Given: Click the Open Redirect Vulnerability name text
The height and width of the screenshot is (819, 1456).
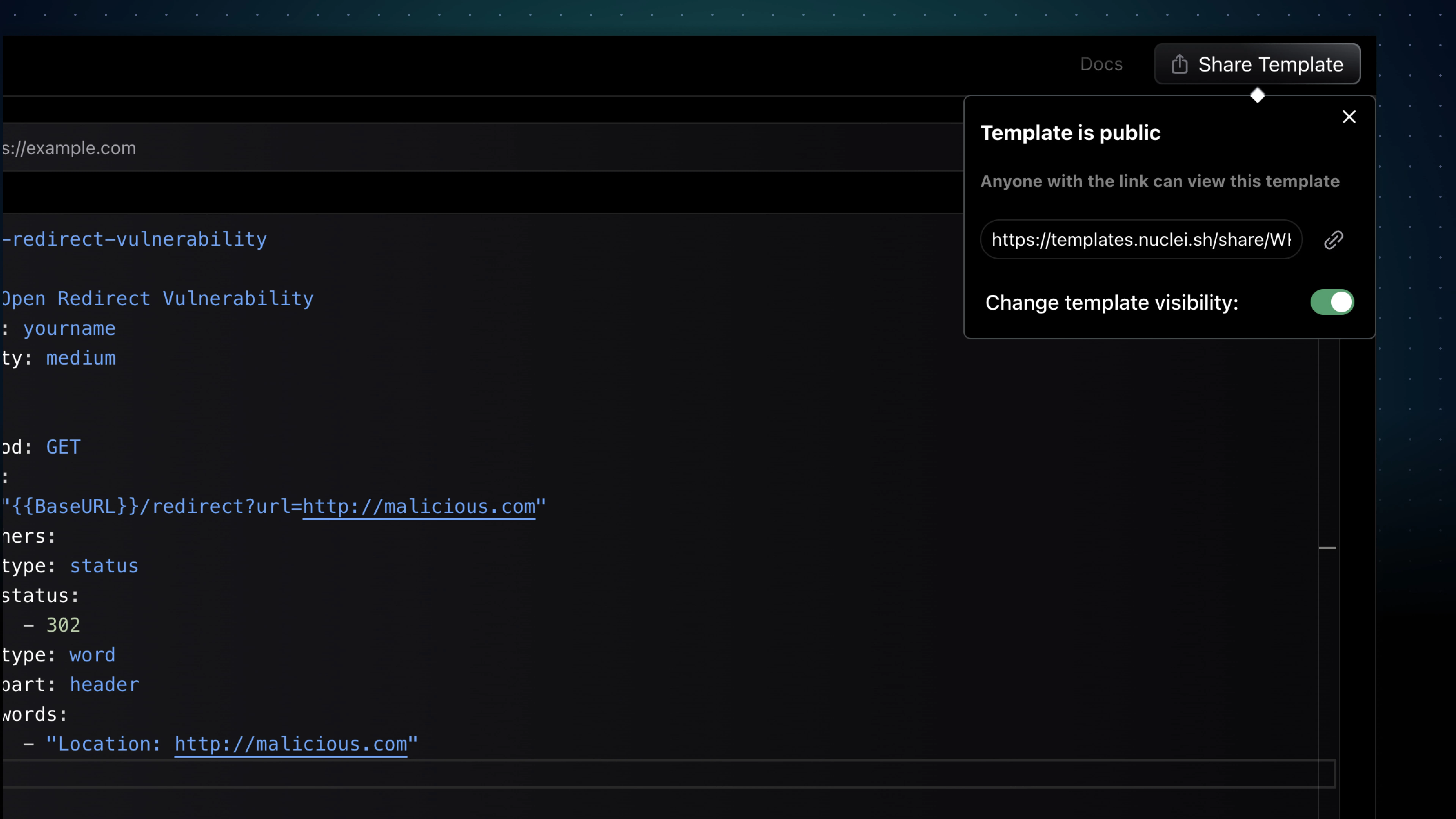Looking at the screenshot, I should pyautogui.click(x=158, y=298).
